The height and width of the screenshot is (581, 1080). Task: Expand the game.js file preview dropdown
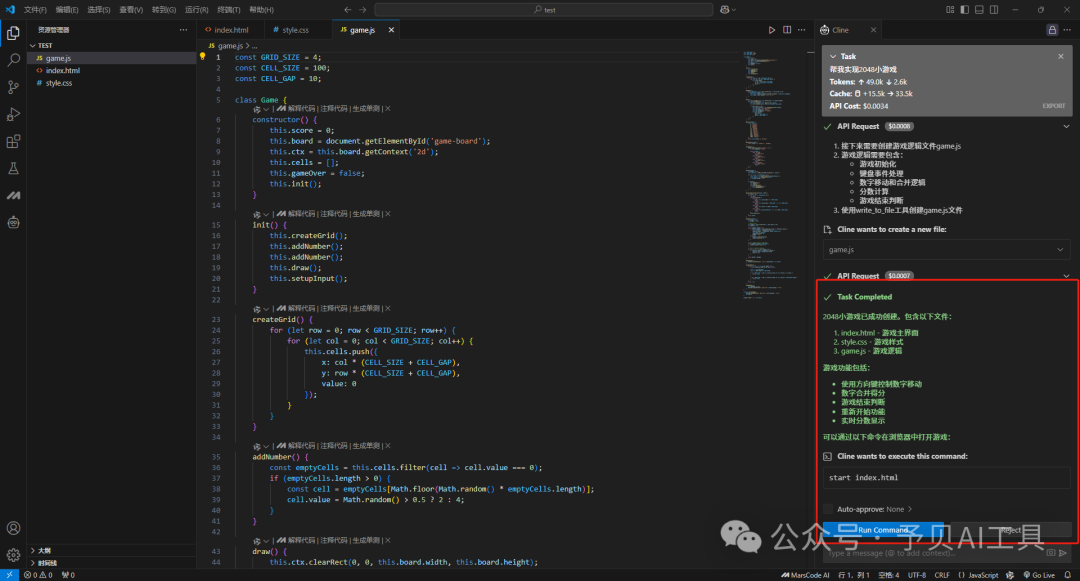coord(1060,250)
